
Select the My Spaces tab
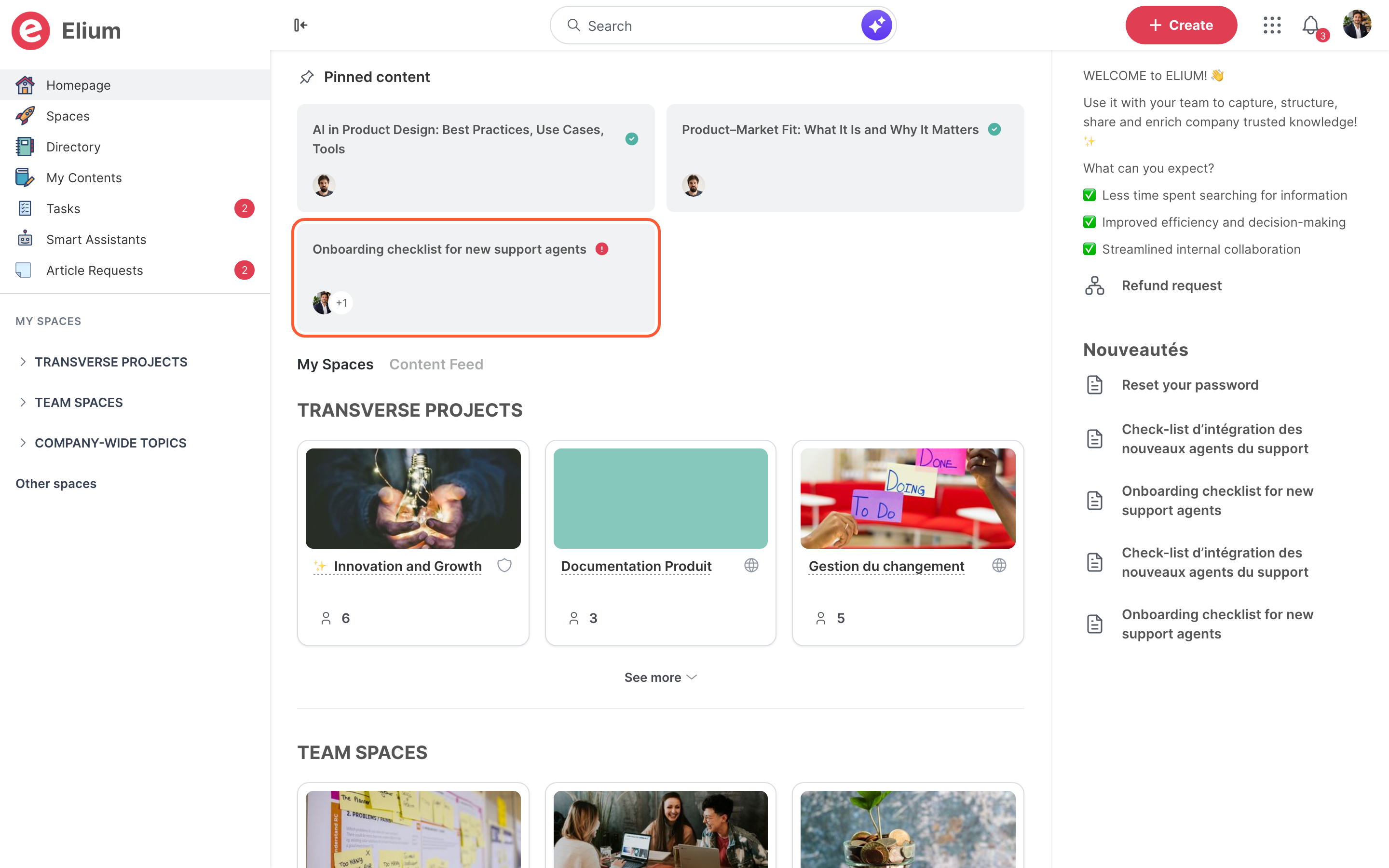click(x=335, y=364)
